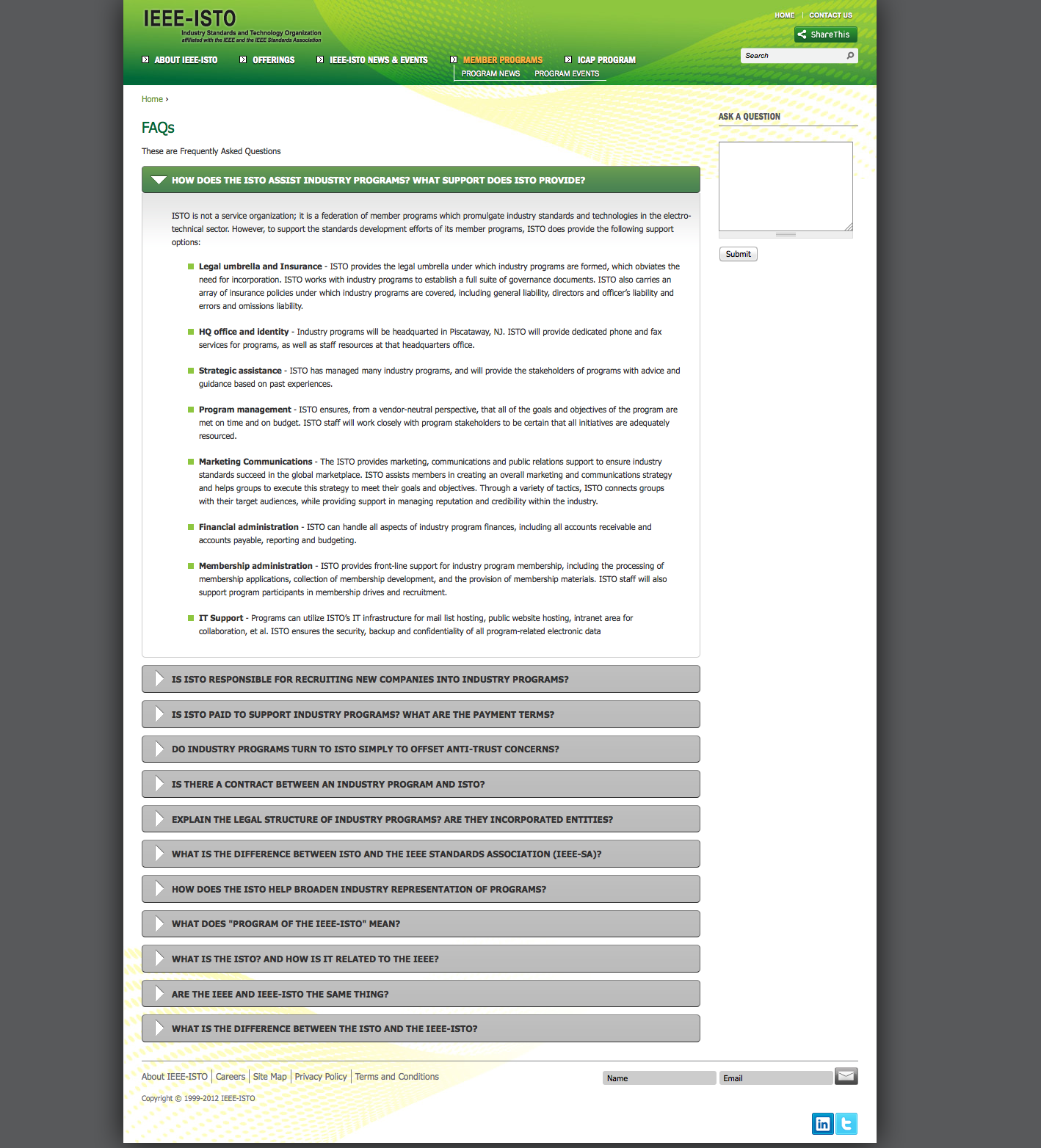Viewport: 1041px width, 1148px height.
Task: Click the 'Program management' bold text
Action: [245, 410]
